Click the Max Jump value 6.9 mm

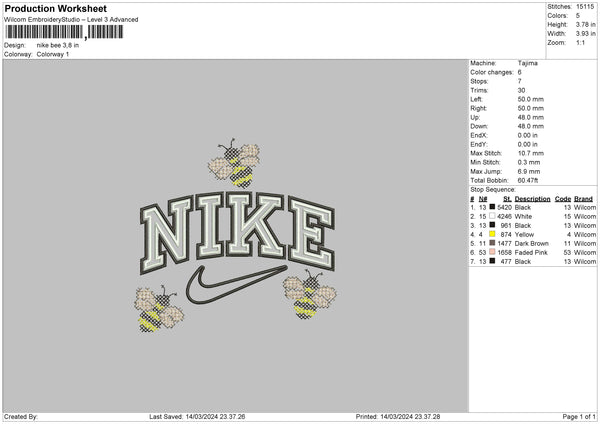[x=529, y=171]
